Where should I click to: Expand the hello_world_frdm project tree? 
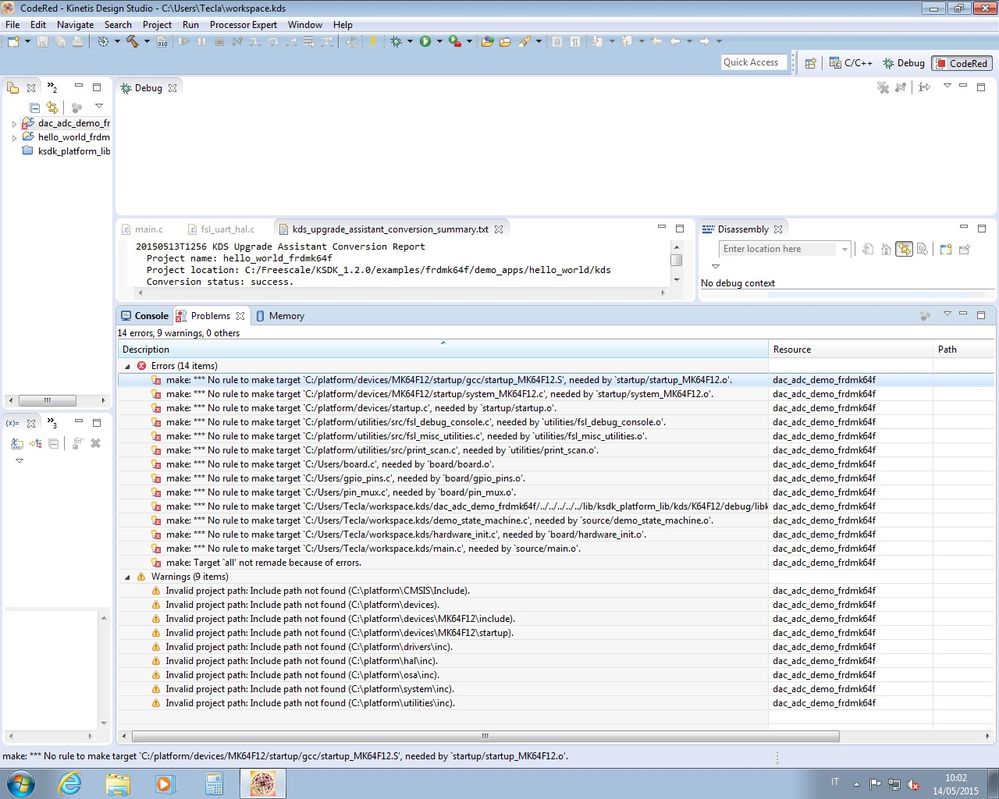(x=14, y=138)
